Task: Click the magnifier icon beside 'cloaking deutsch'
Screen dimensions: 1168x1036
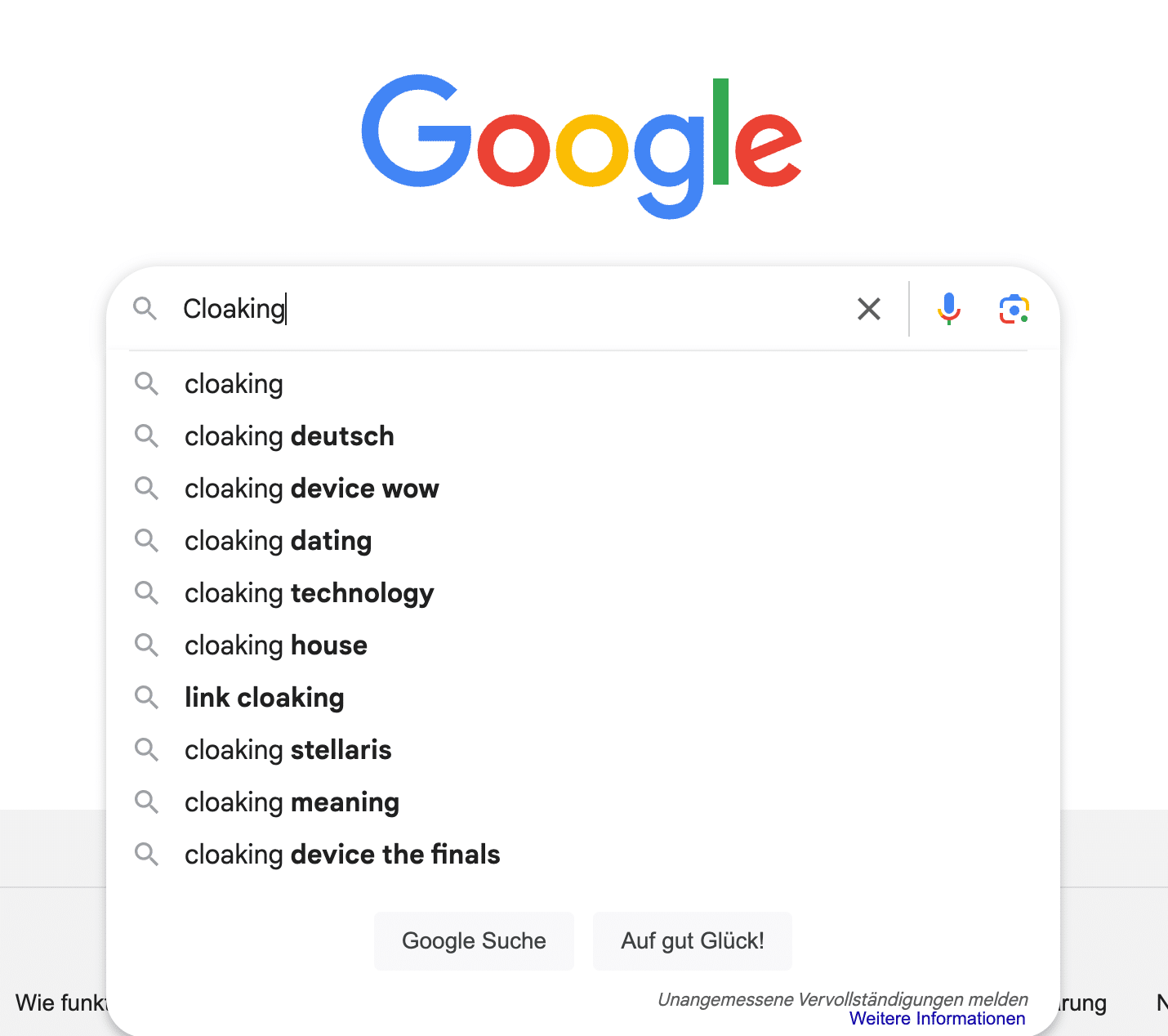Action: click(146, 436)
